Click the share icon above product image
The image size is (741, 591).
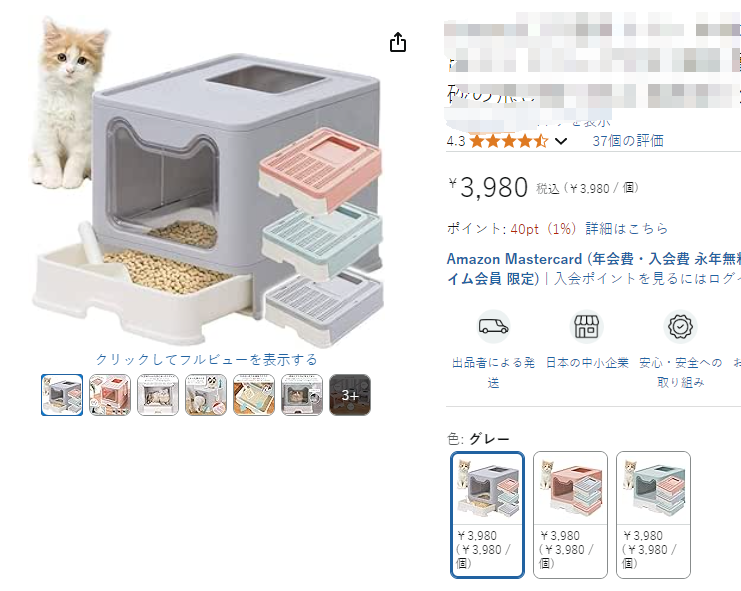398,42
